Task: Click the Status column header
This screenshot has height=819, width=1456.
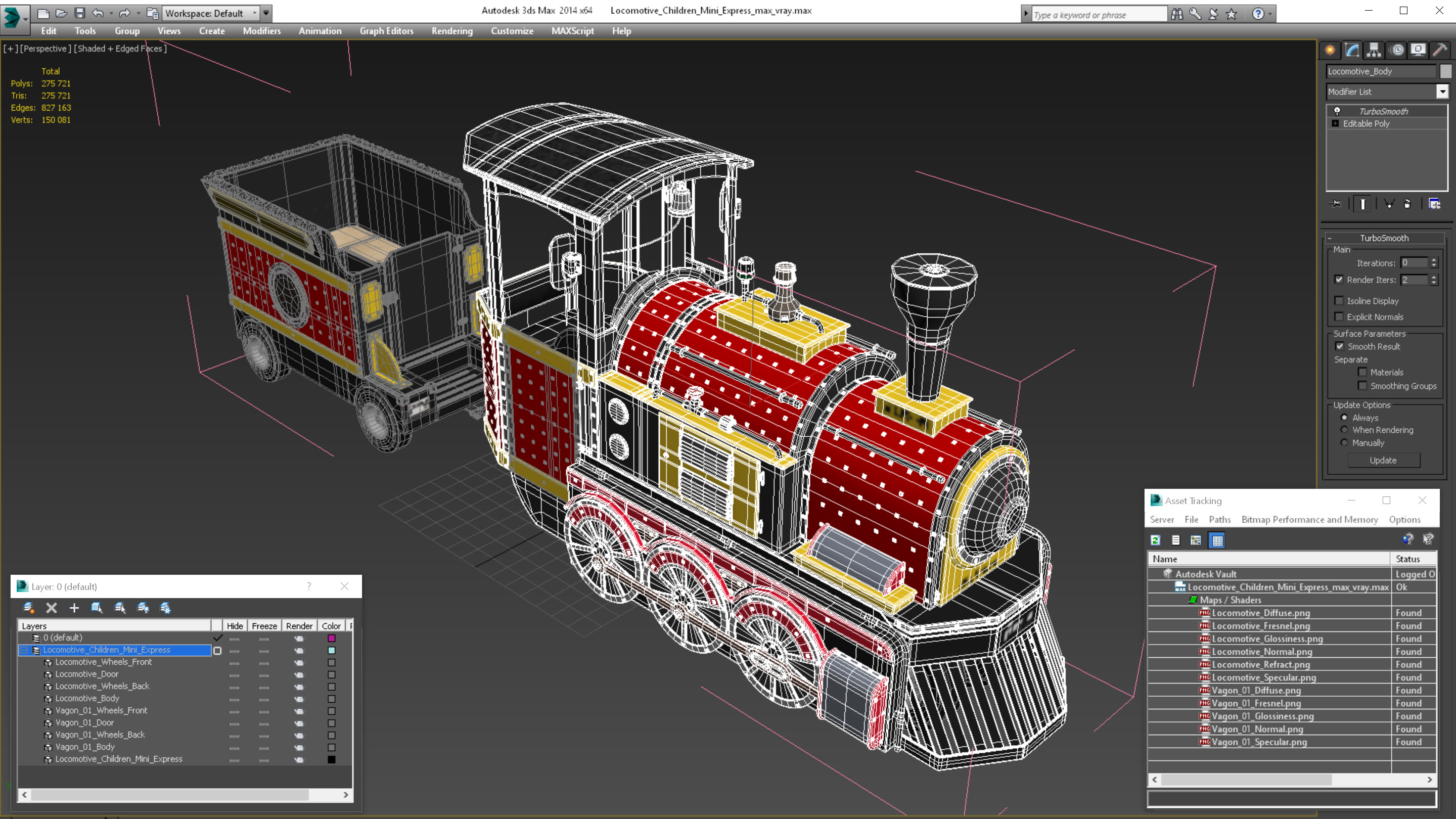Action: click(x=1413, y=559)
